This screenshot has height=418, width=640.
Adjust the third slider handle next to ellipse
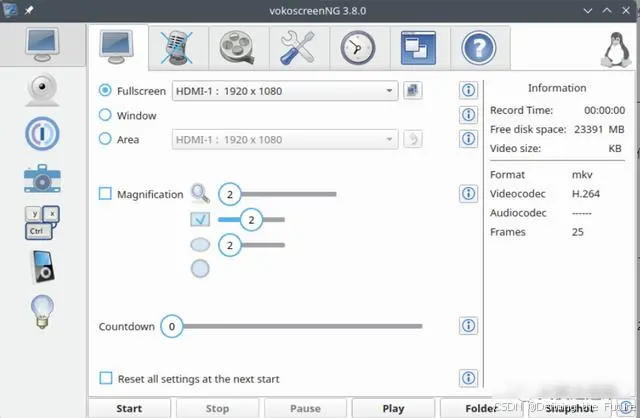(x=230, y=245)
